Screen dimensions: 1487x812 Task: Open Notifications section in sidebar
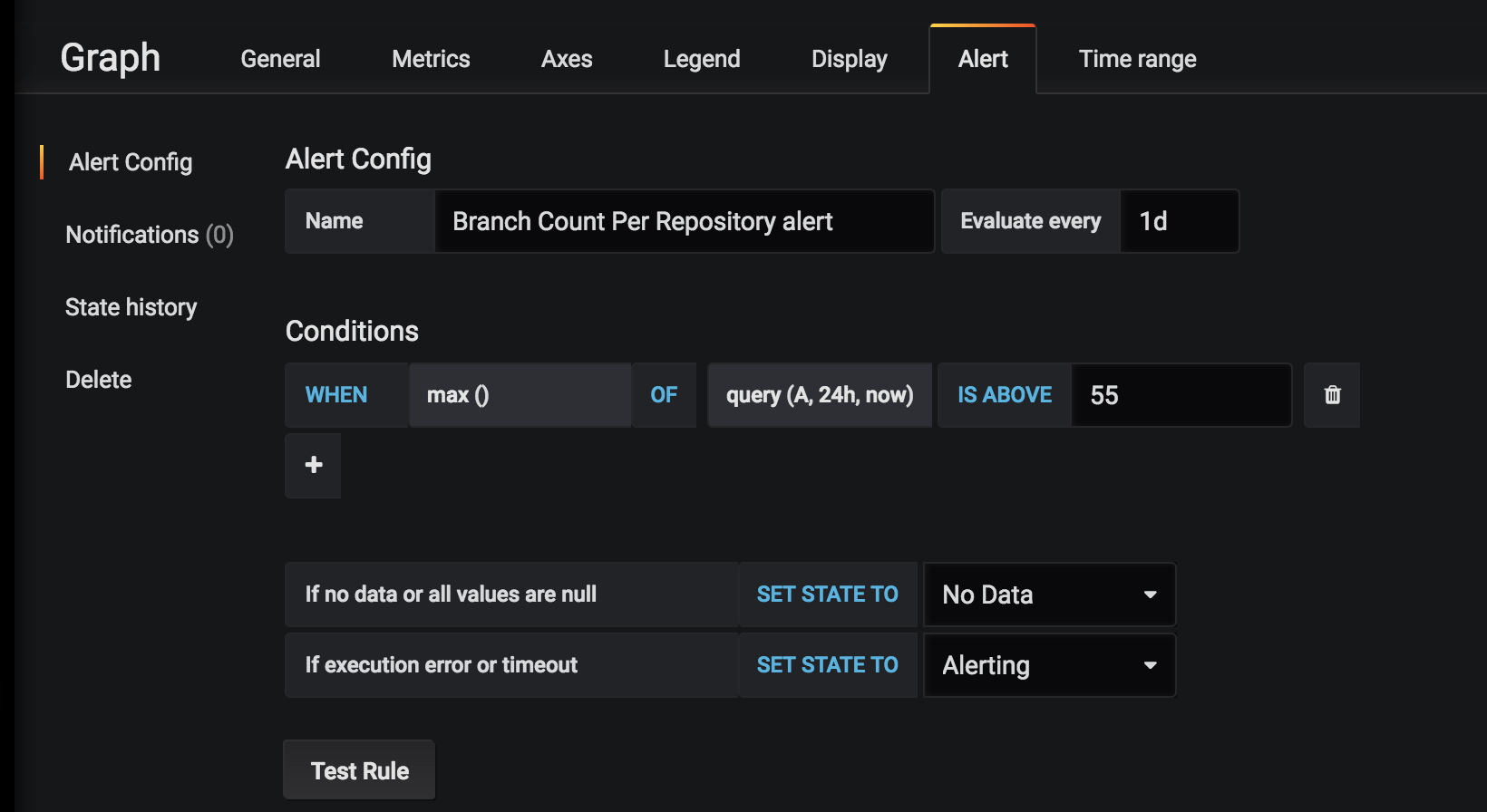coord(150,235)
